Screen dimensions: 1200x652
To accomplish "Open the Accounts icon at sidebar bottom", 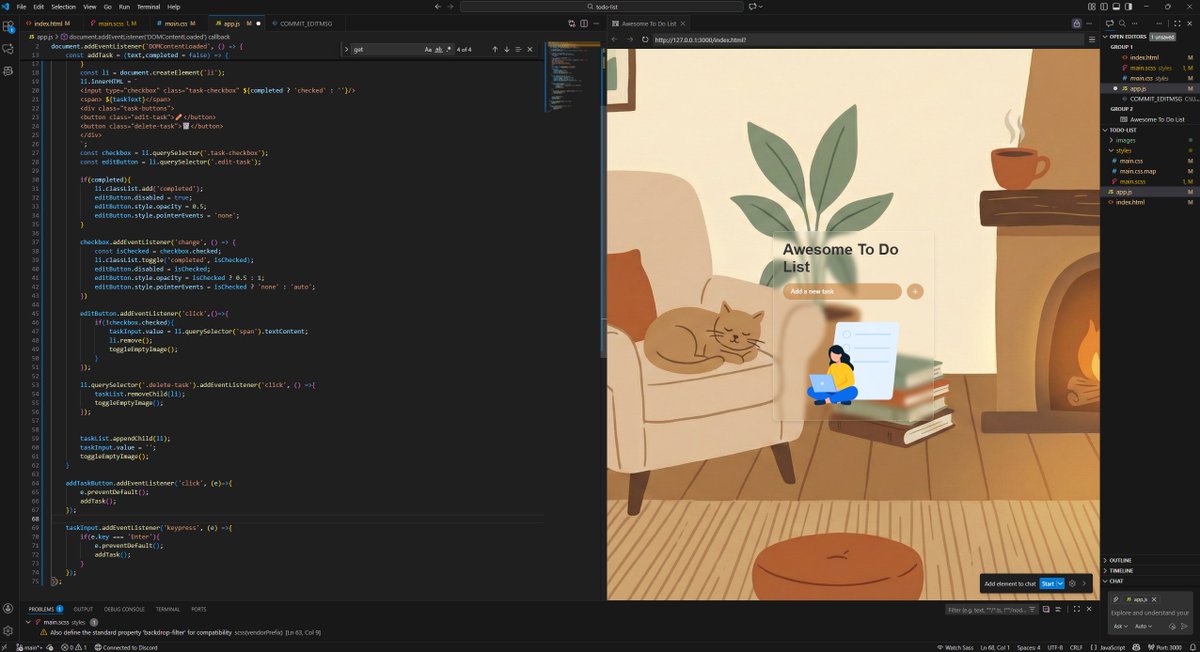I will [x=8, y=608].
